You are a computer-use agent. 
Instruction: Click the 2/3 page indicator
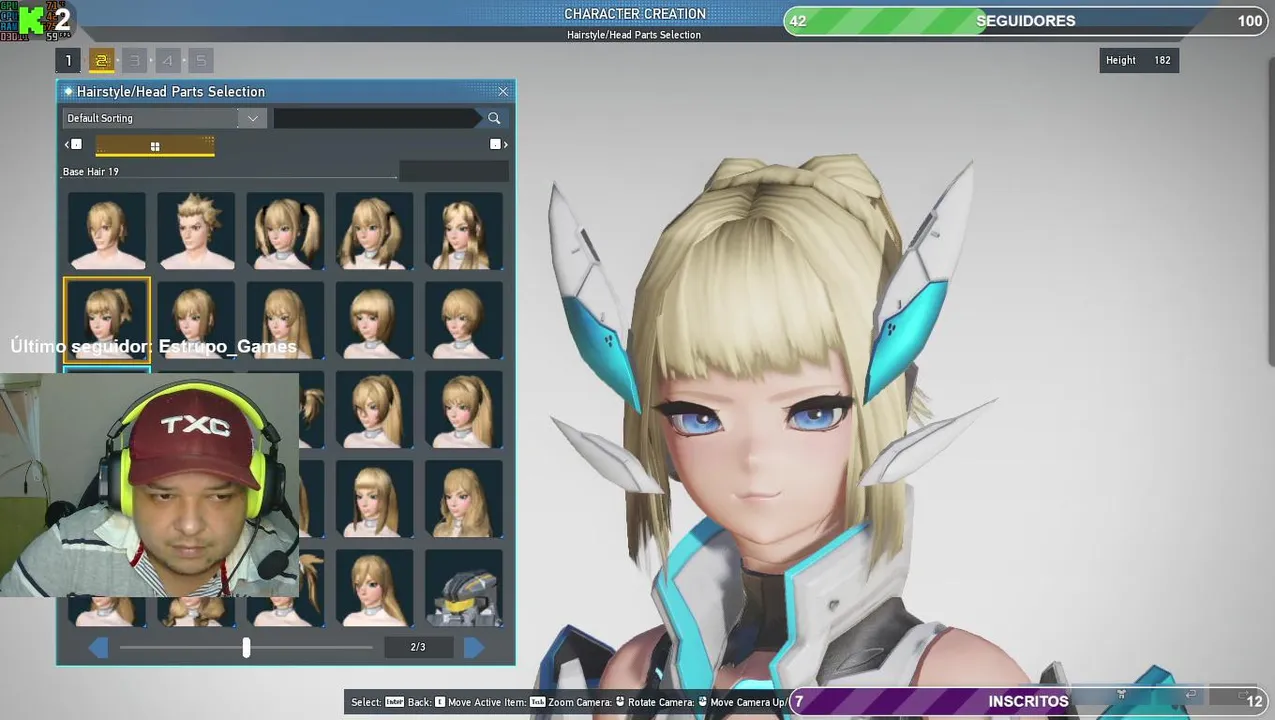(x=418, y=647)
